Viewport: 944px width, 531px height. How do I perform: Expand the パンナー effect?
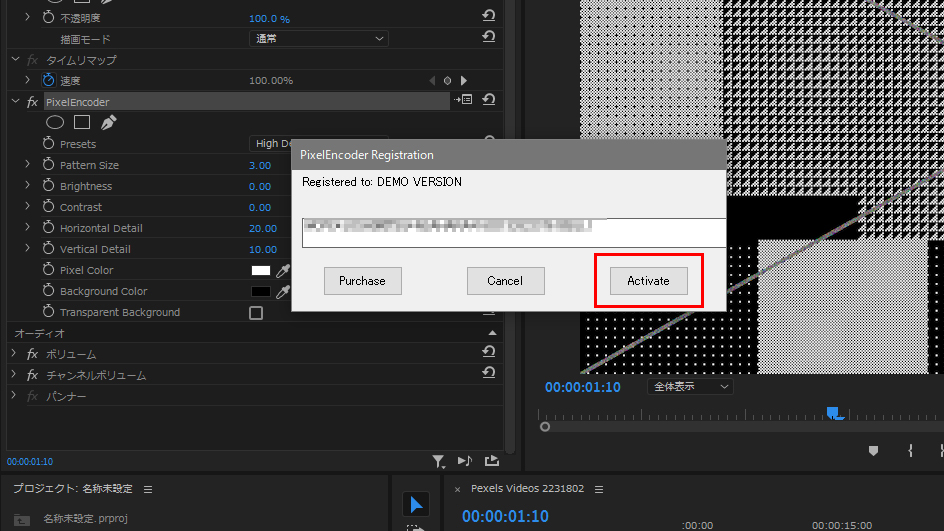coord(14,396)
